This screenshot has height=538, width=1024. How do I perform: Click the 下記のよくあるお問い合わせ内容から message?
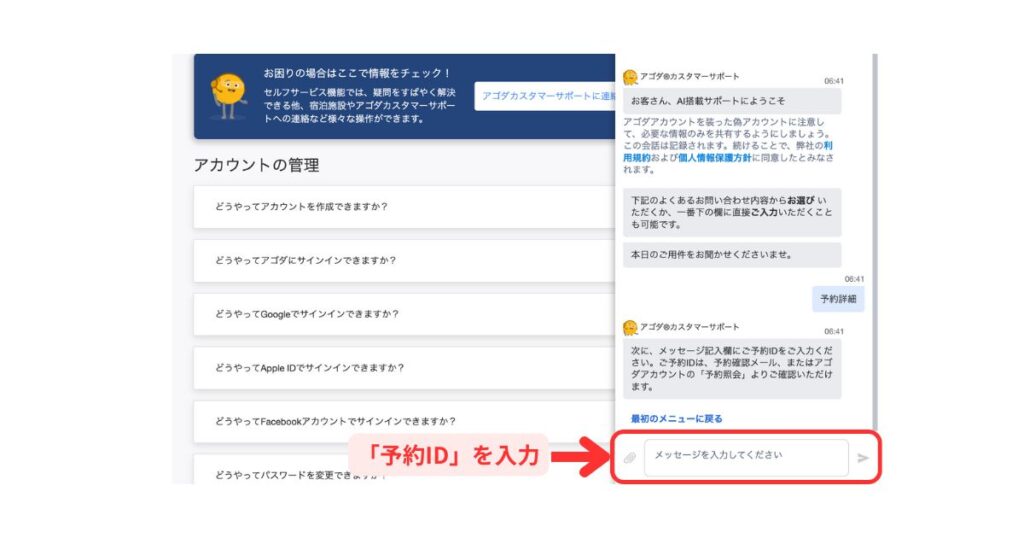click(731, 212)
